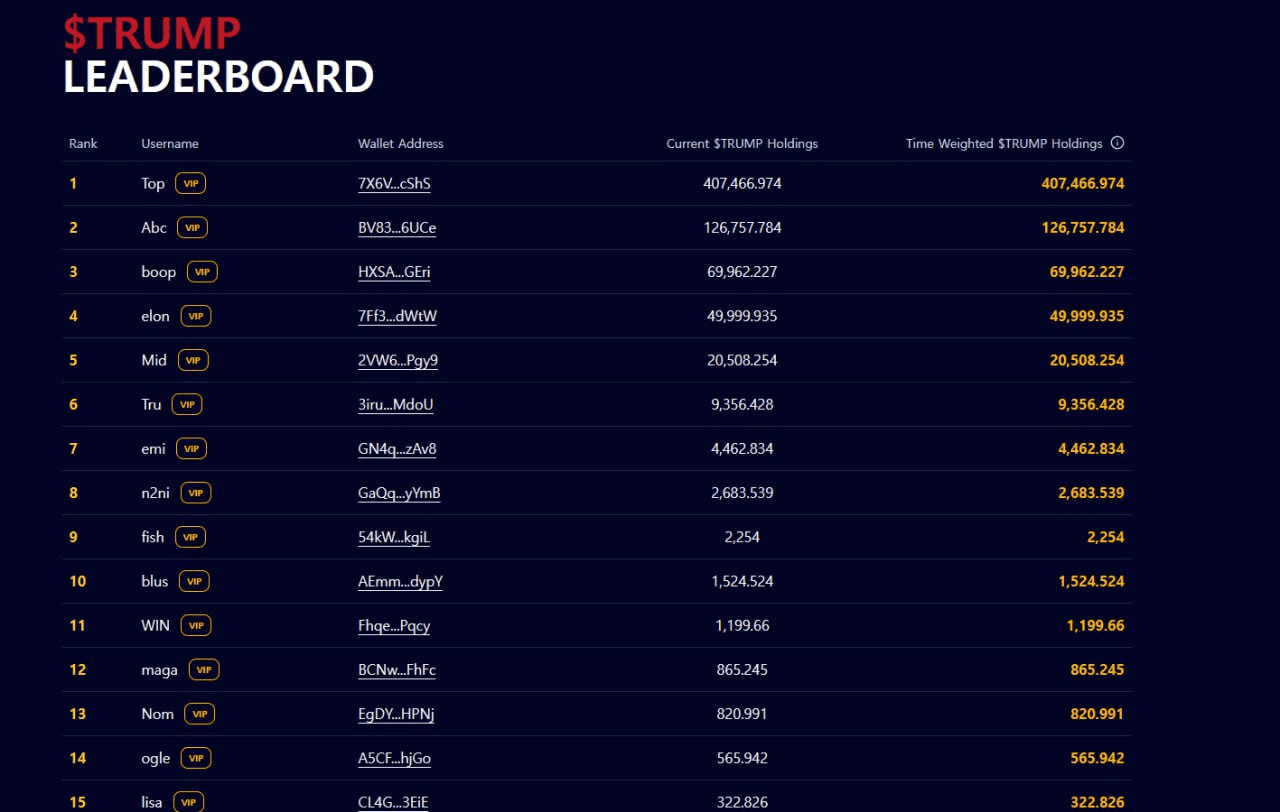Click the username Tru
This screenshot has width=1280, height=812.
151,404
